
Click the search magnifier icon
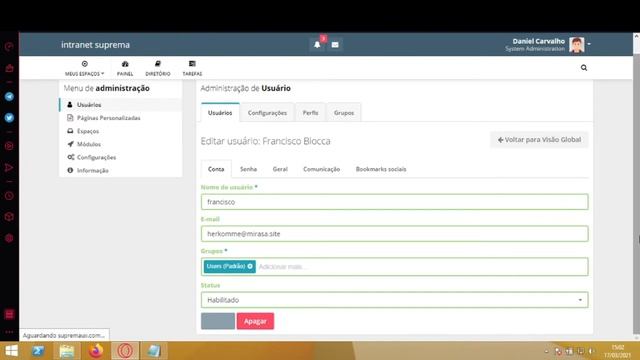pyautogui.click(x=584, y=68)
